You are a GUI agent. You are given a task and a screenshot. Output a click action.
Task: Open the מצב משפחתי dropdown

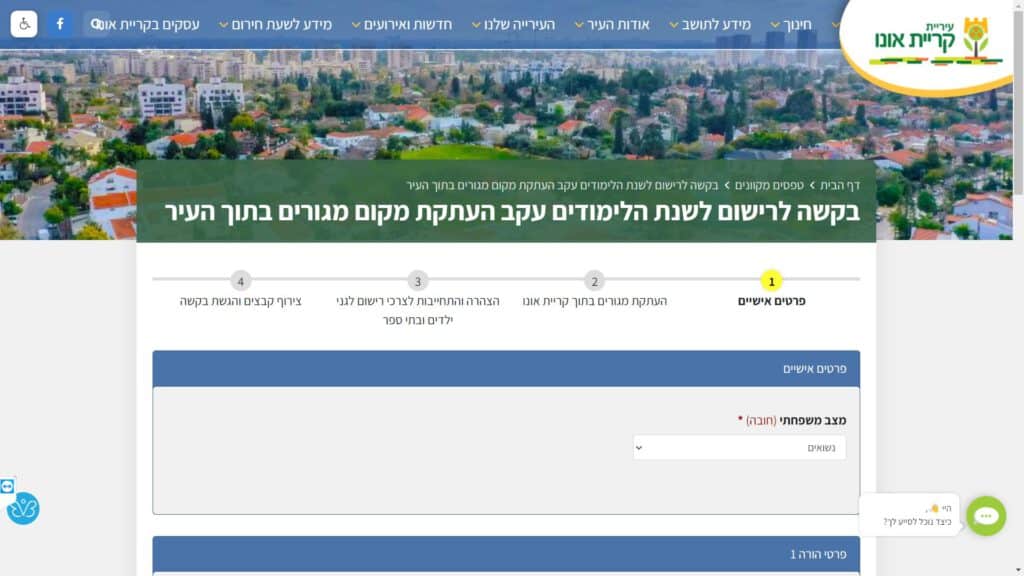[x=739, y=447]
